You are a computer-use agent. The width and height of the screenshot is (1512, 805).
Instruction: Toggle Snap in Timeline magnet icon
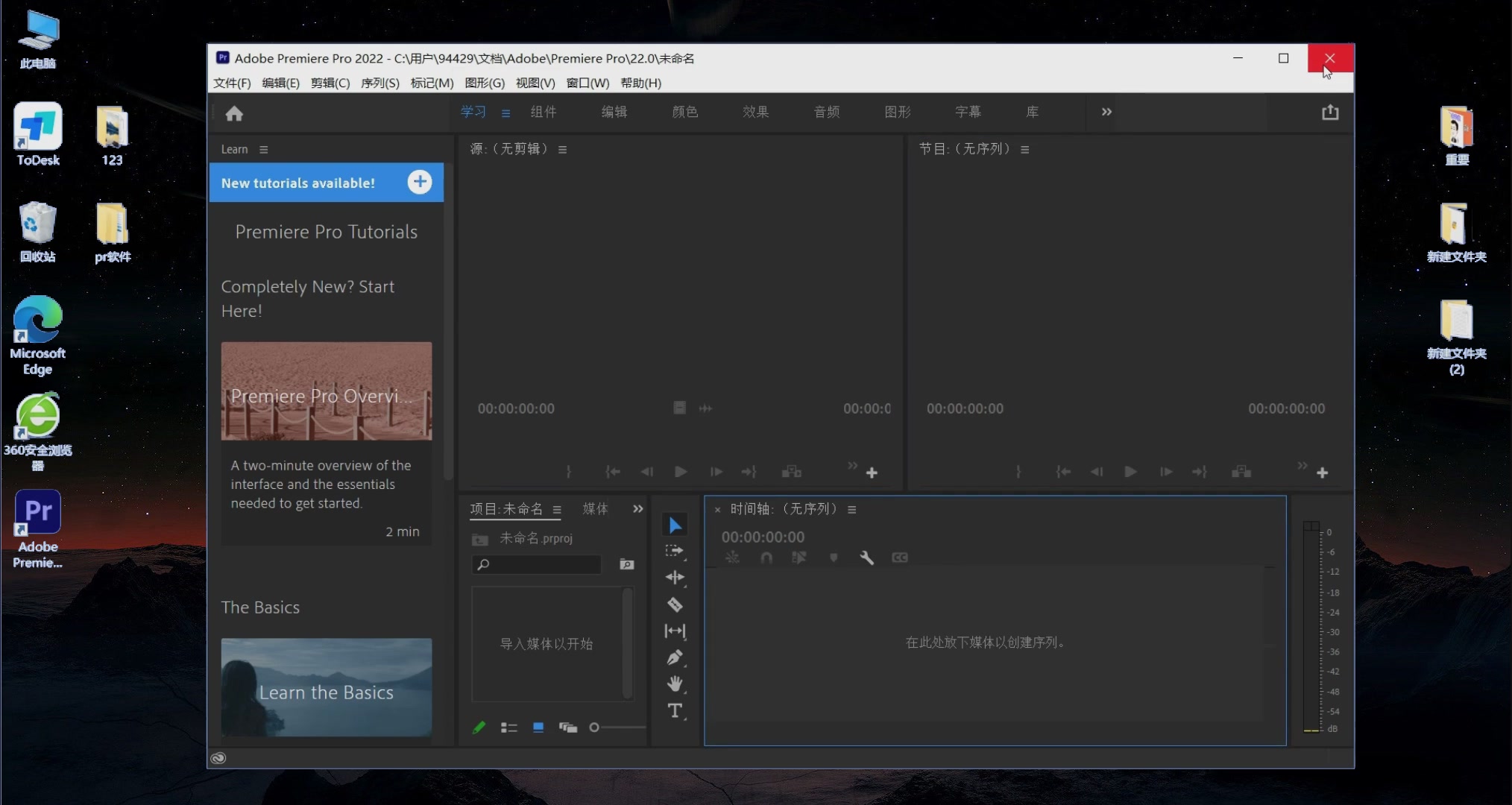(x=766, y=558)
